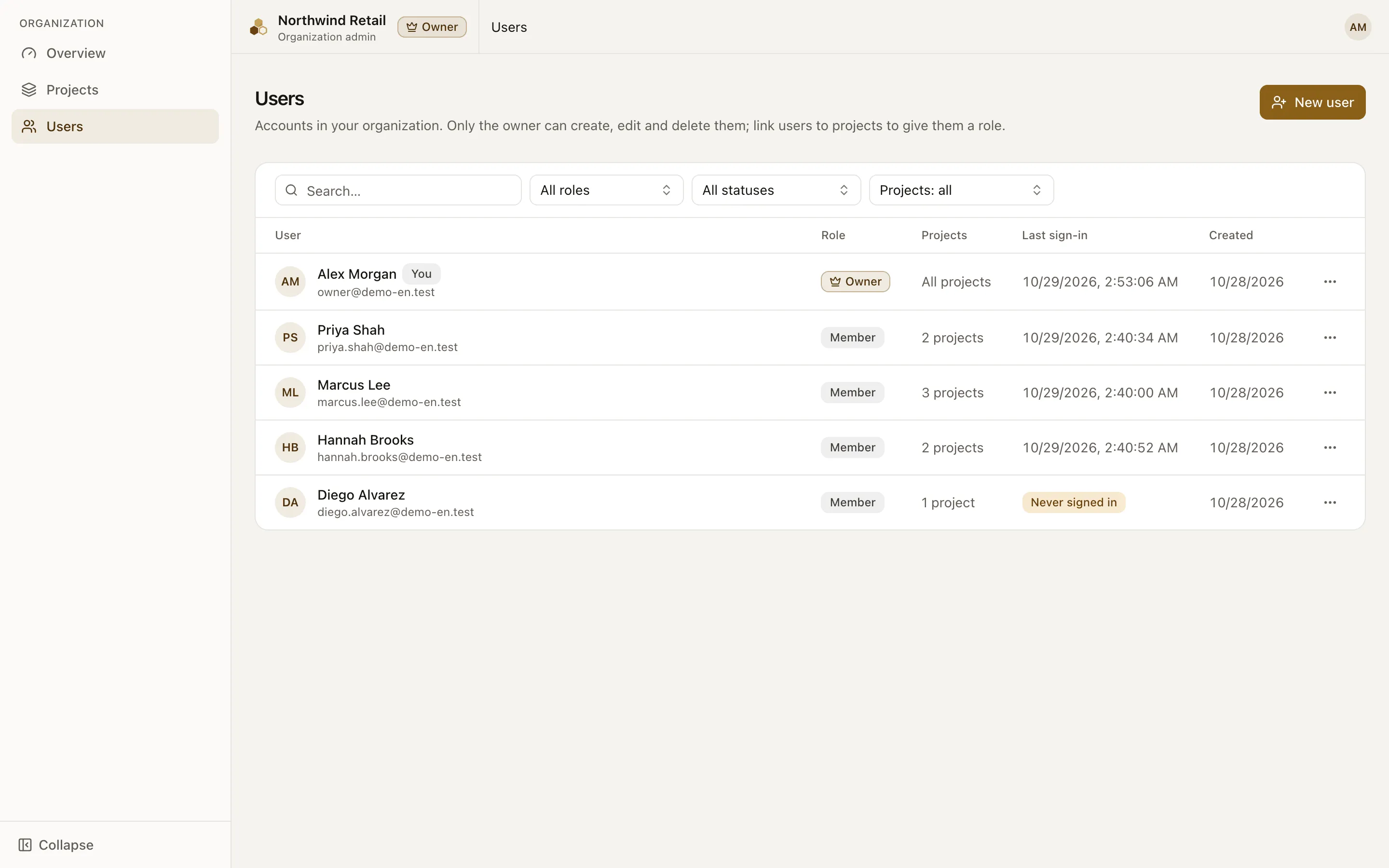
Task: Click Marcus Lee's 3 projects cell
Action: click(952, 393)
